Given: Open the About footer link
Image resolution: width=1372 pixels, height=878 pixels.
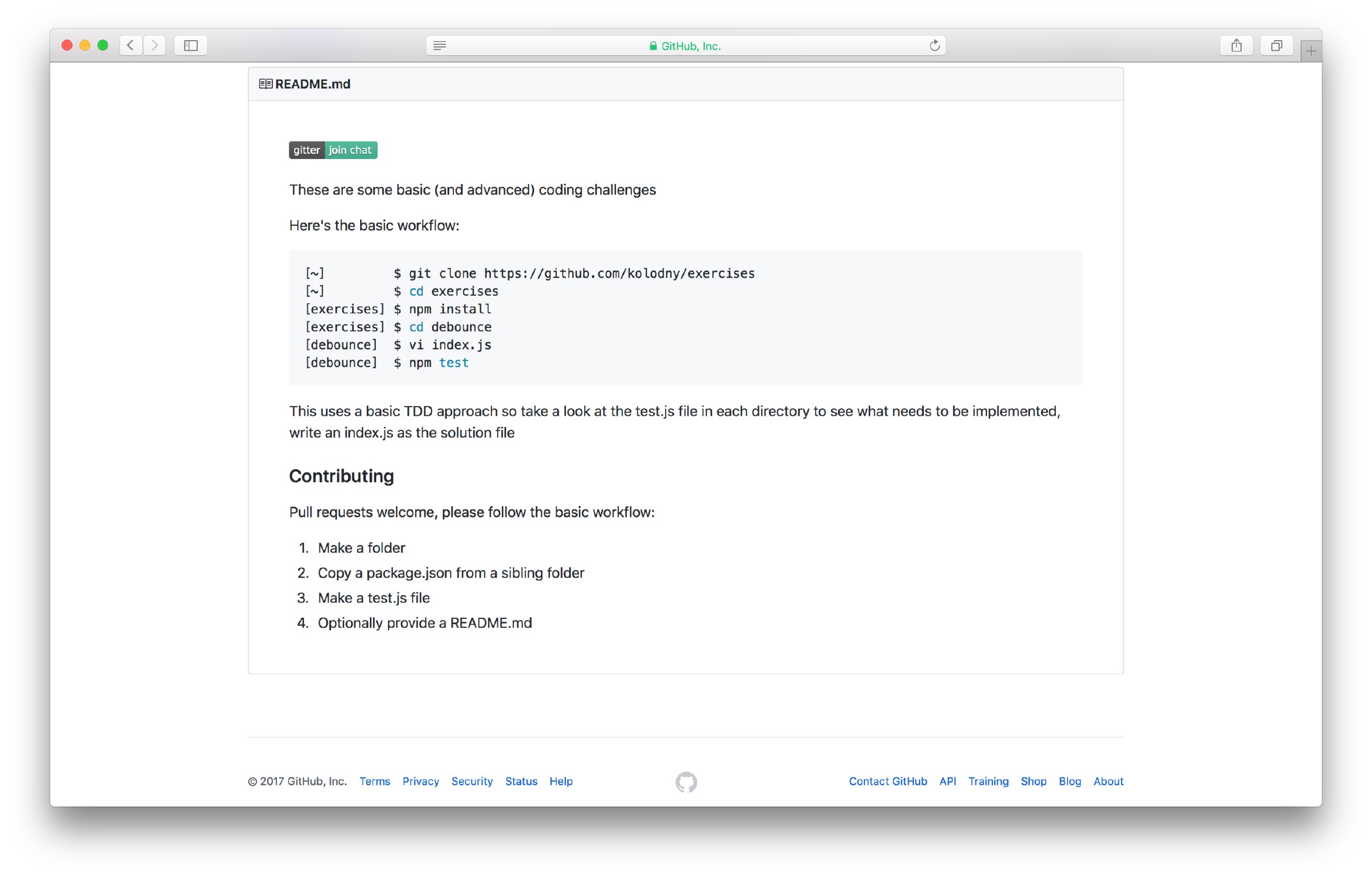Looking at the screenshot, I should 1108,781.
